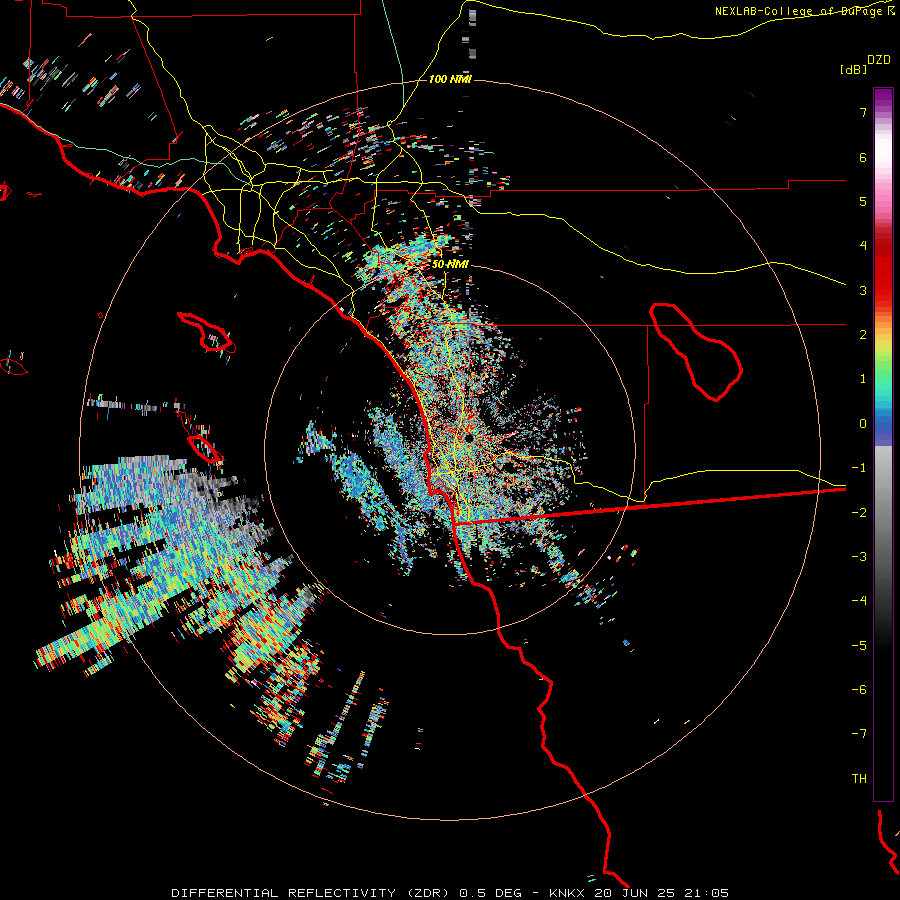The width and height of the screenshot is (900, 900).
Task: Click the large offshore island outline
Action: point(206,332)
